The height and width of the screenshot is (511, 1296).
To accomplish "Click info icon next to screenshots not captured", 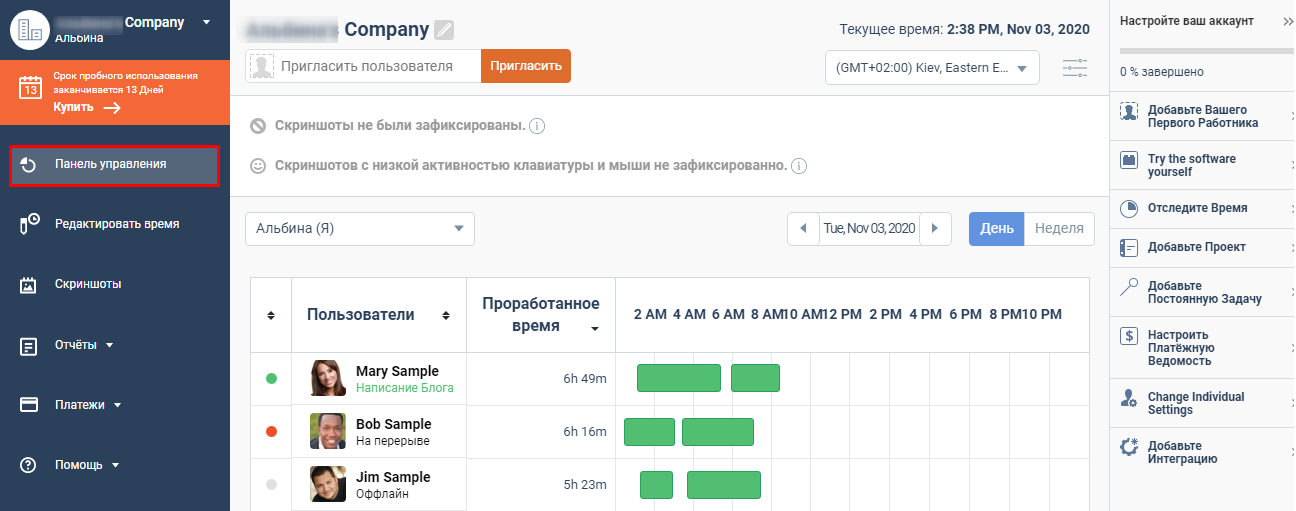I will pyautogui.click(x=537, y=126).
